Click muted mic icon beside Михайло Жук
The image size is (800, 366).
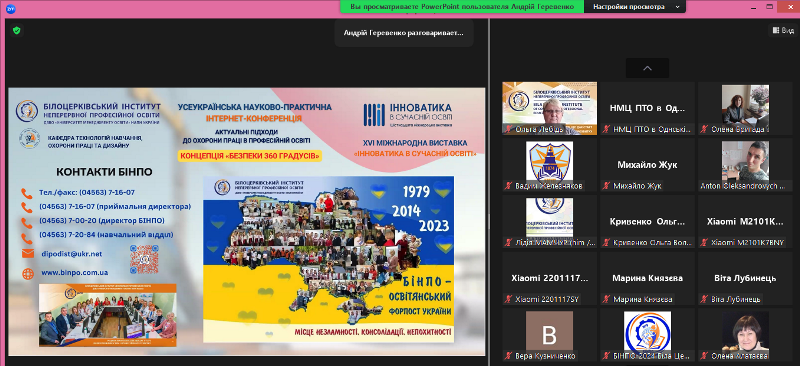pos(607,186)
